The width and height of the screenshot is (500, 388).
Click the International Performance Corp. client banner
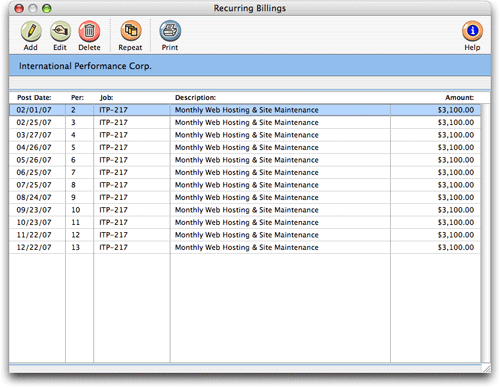click(250, 66)
